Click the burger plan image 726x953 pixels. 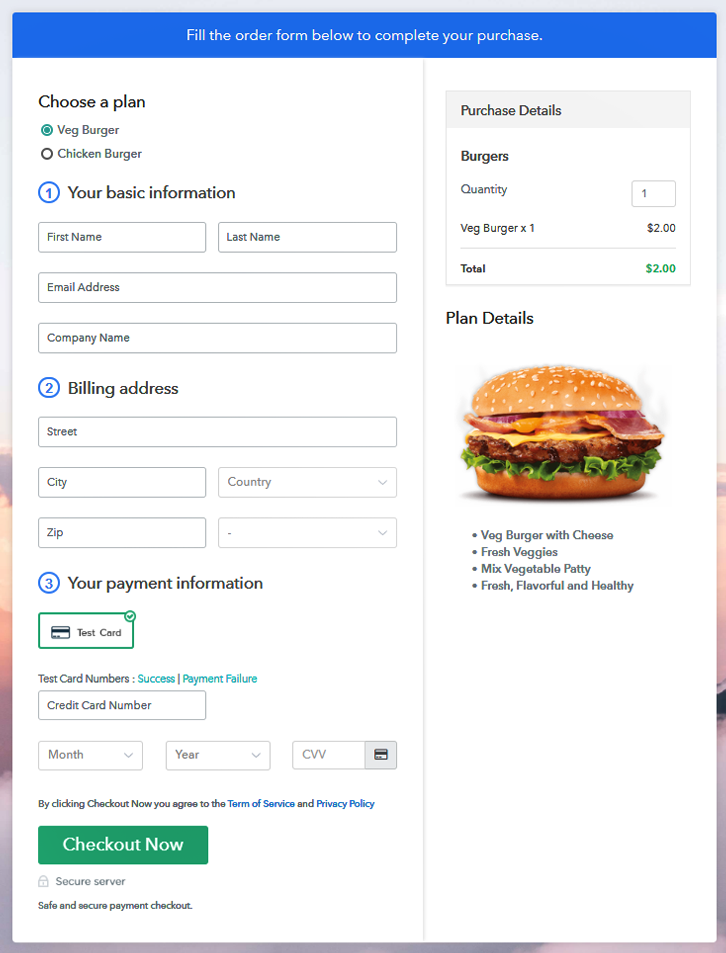pyautogui.click(x=562, y=433)
